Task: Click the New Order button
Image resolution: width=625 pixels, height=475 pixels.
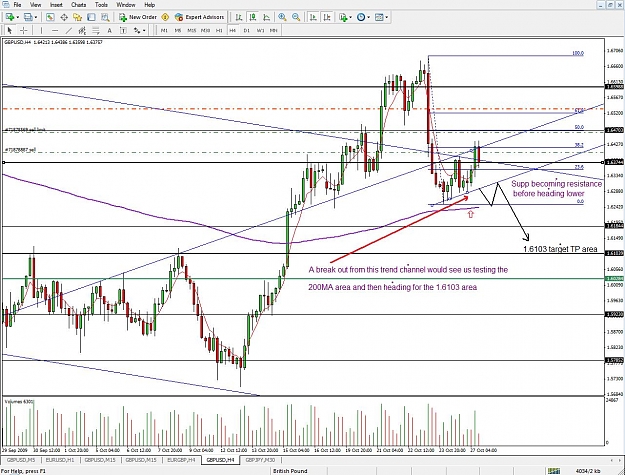Action: (138, 17)
